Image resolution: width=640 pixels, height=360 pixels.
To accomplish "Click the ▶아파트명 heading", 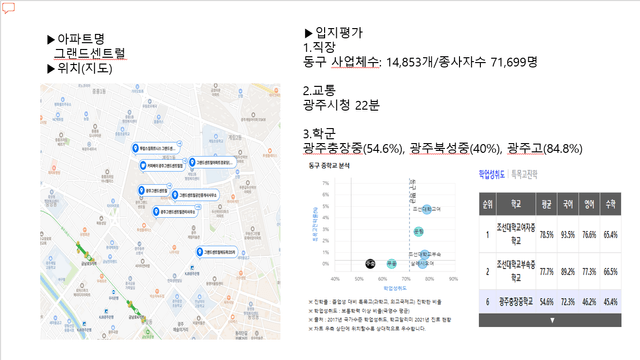I will [76, 39].
